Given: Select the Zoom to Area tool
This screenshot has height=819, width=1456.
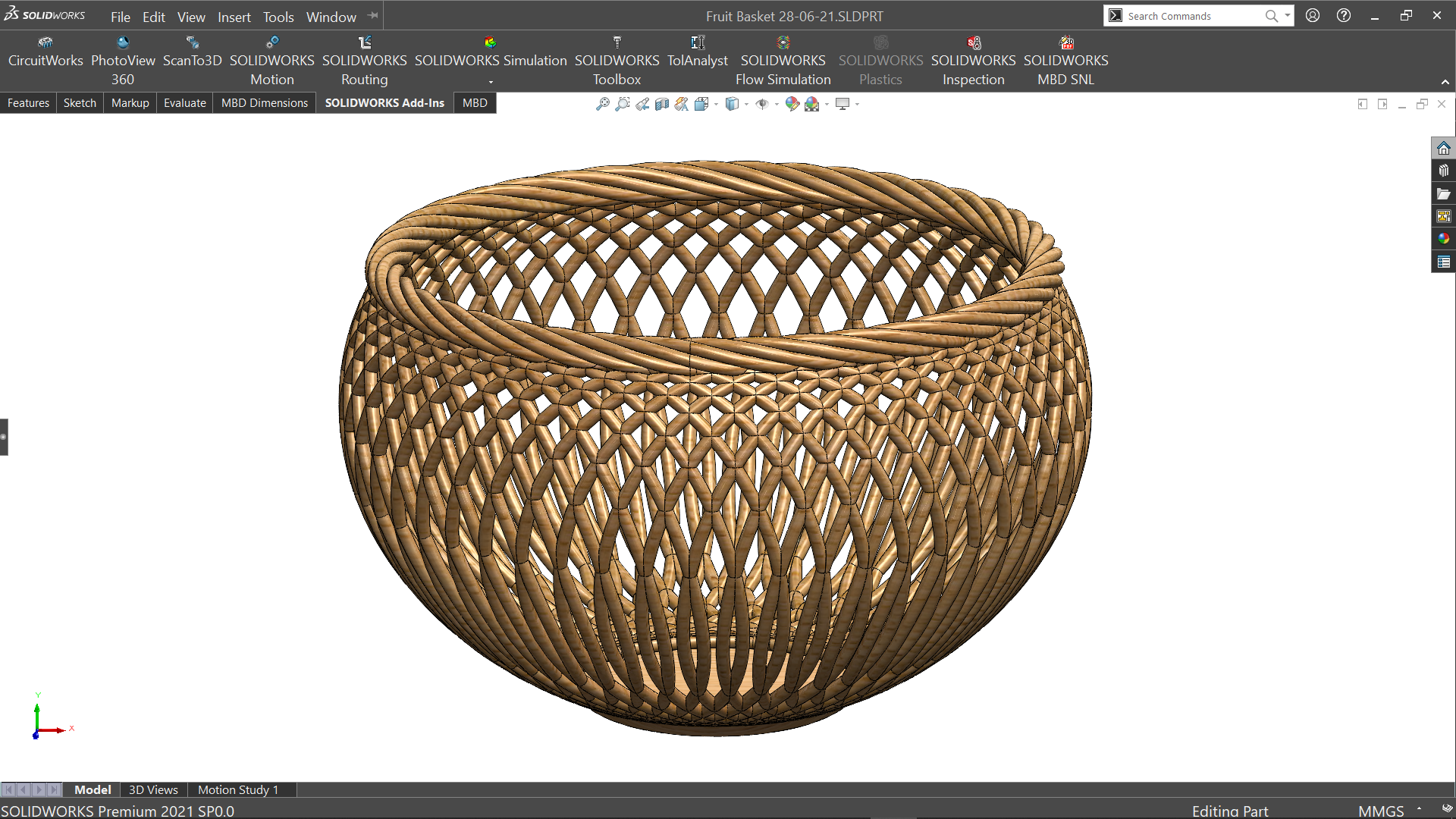Looking at the screenshot, I should coord(623,104).
